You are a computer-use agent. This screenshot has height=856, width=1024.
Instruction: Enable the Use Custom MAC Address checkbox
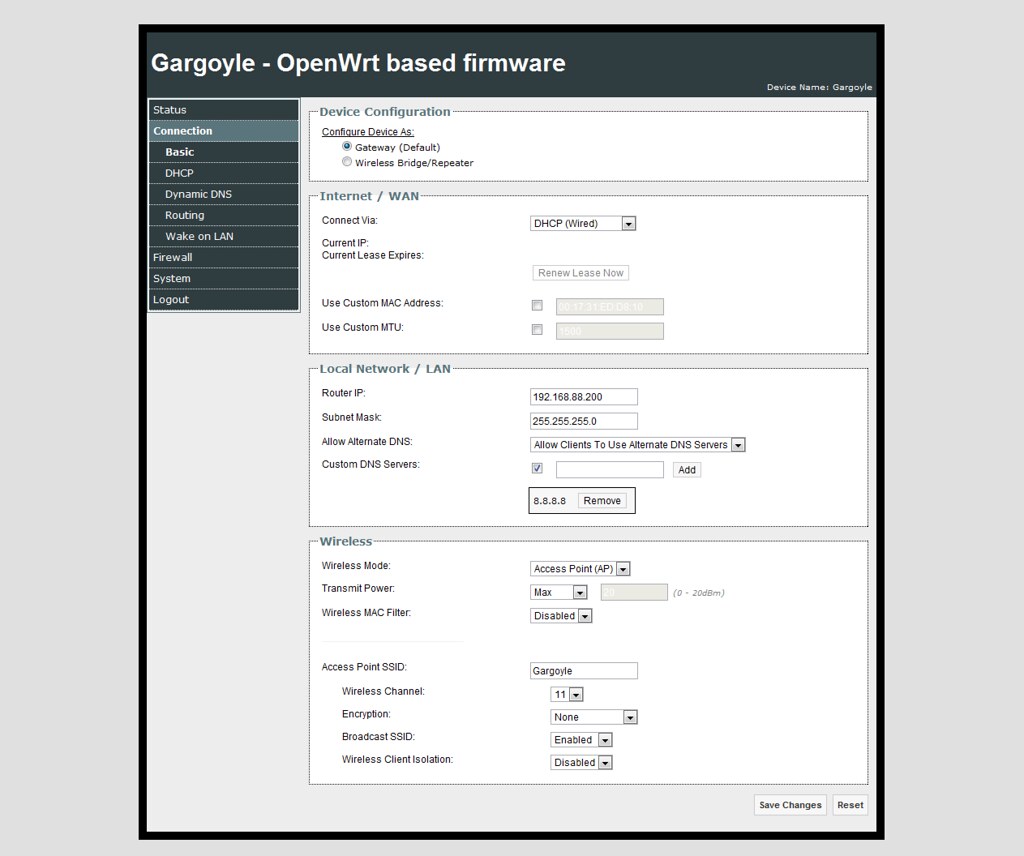pos(537,305)
